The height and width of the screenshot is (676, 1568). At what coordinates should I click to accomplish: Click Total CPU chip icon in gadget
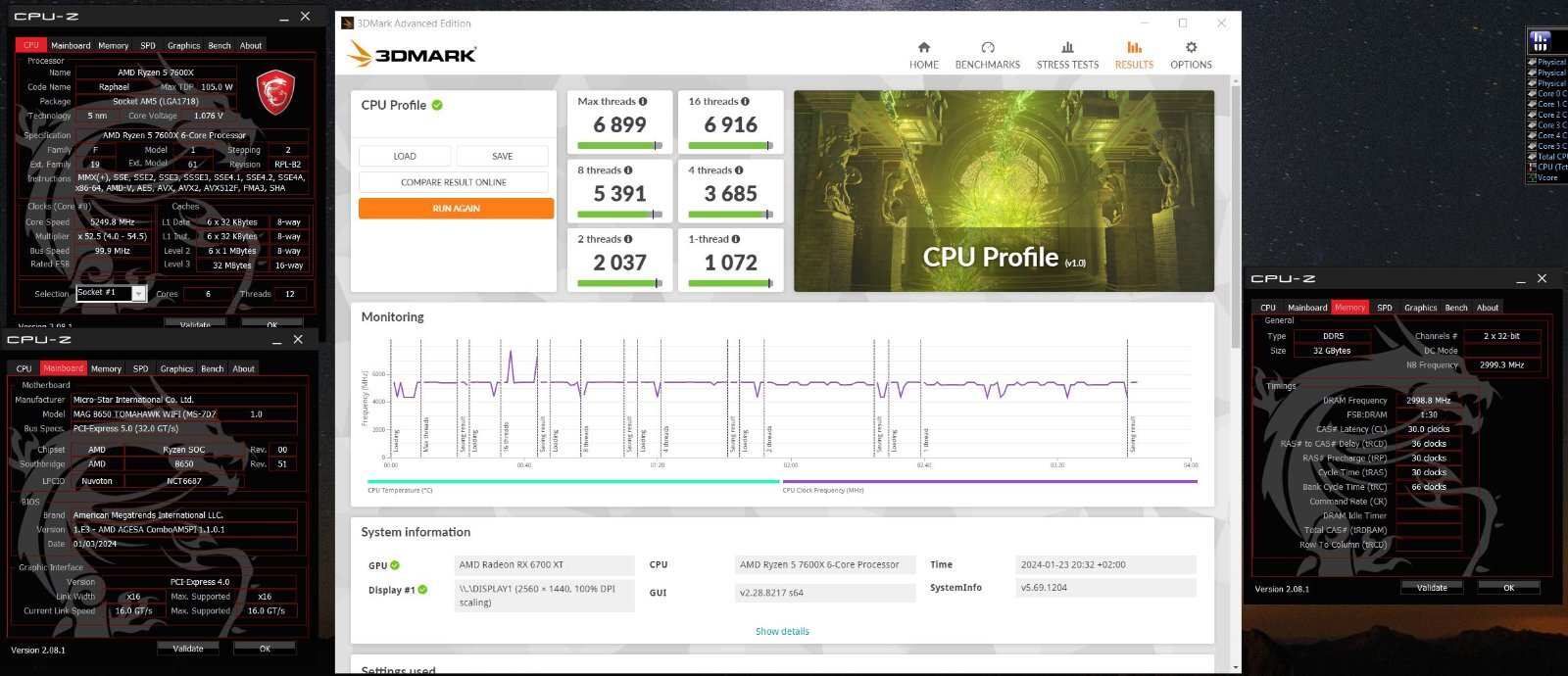[x=1532, y=156]
